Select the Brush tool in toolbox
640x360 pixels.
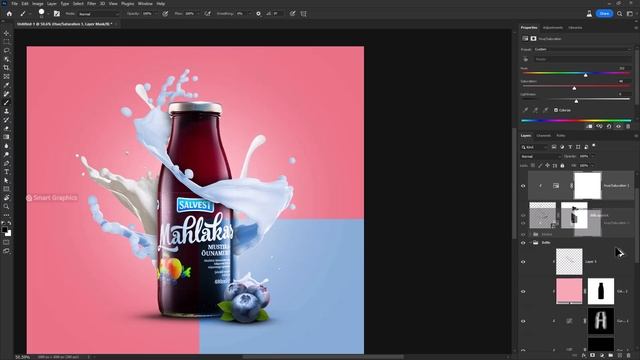click(6, 102)
